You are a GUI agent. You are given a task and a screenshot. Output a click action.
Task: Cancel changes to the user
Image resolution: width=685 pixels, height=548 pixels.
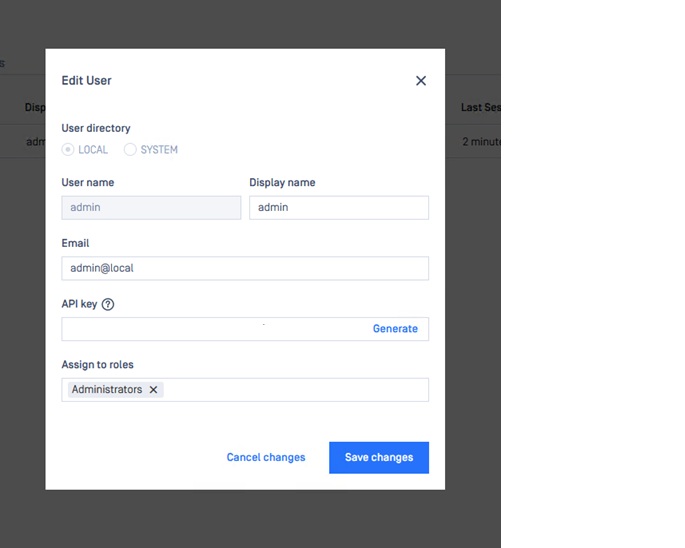pos(266,457)
